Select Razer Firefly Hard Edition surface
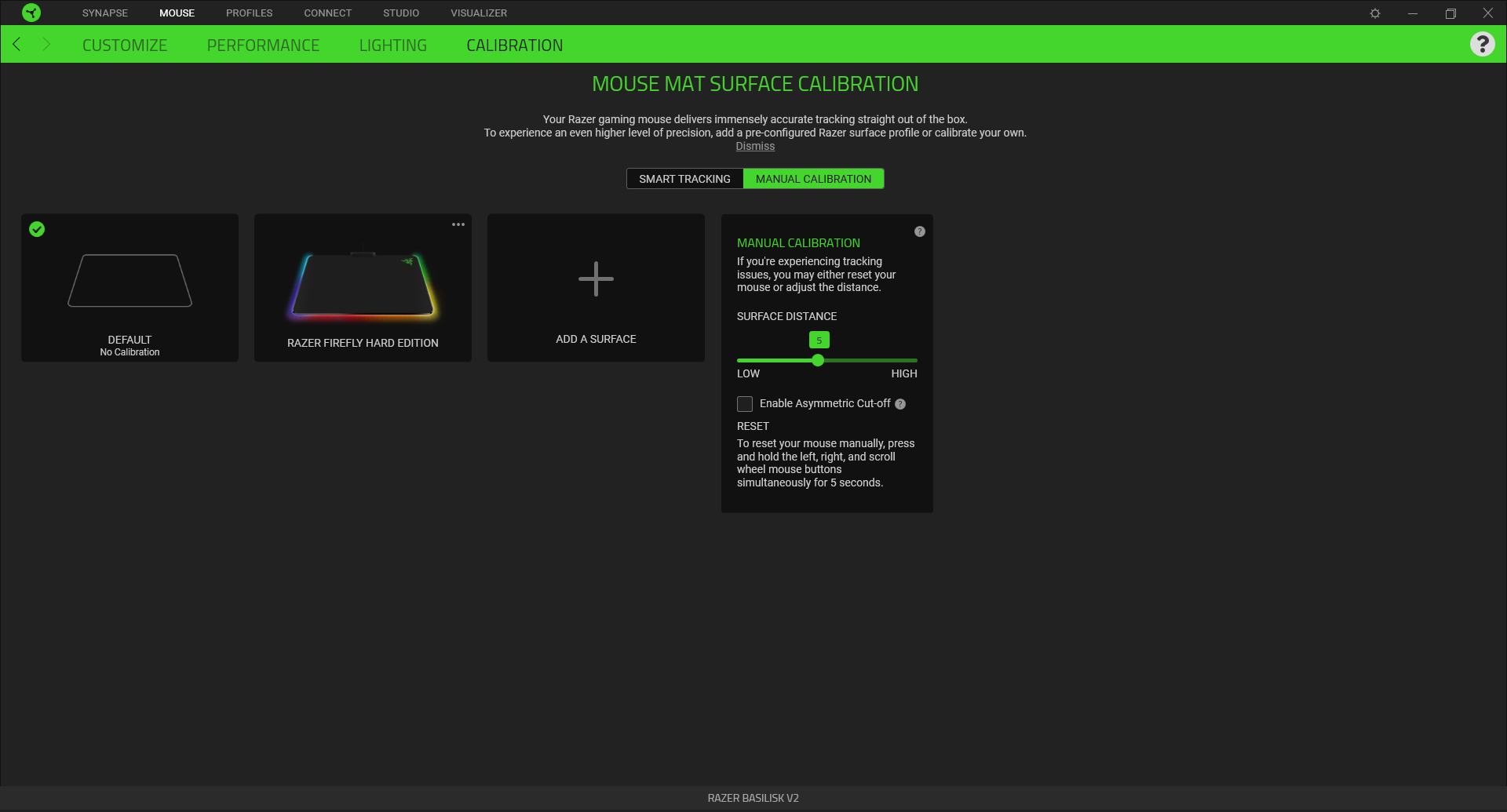Viewport: 1507px width, 812px height. tap(363, 288)
